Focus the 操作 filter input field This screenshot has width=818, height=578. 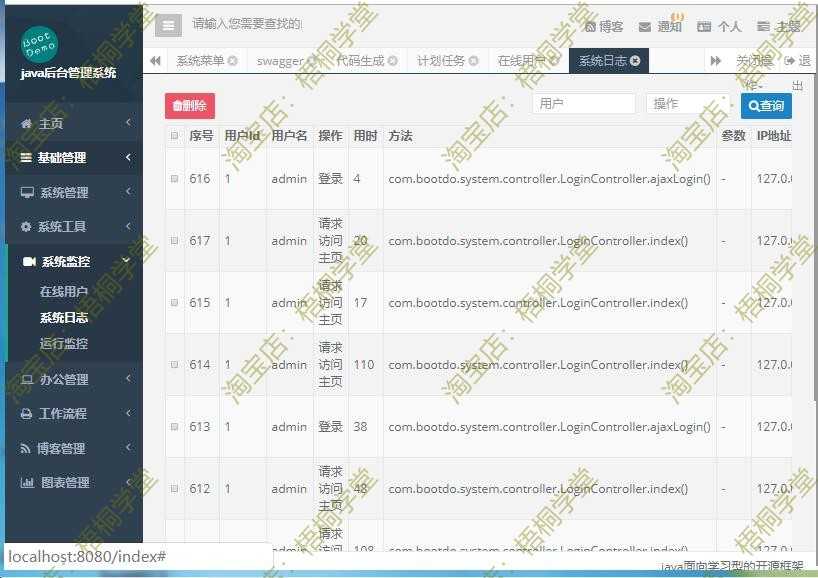point(688,104)
